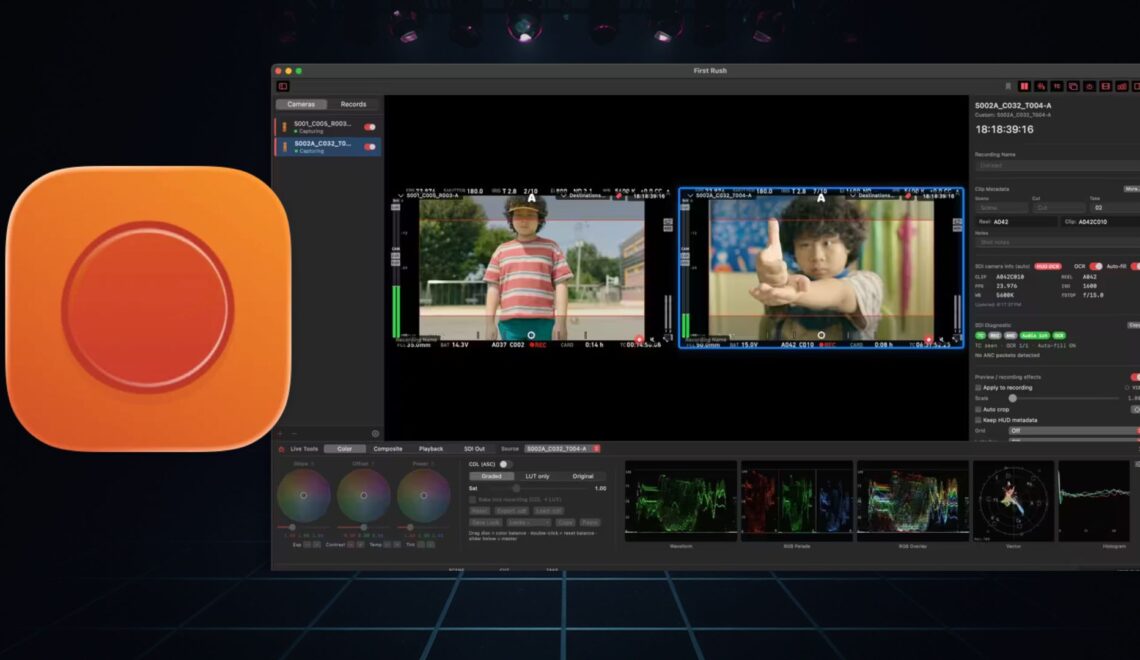Switch to the Records tab
The height and width of the screenshot is (660, 1140).
click(353, 104)
